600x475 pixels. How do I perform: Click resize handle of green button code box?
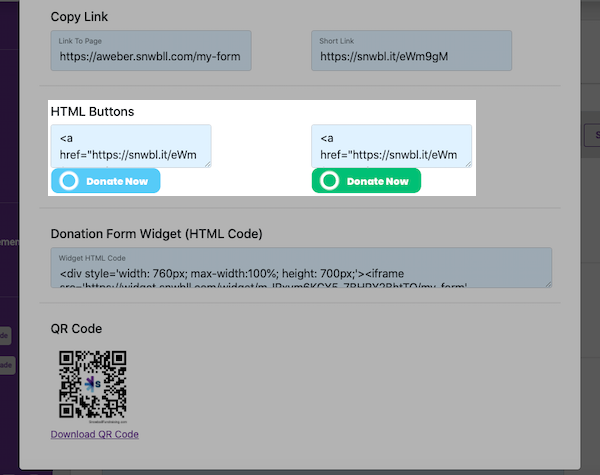[x=468, y=163]
